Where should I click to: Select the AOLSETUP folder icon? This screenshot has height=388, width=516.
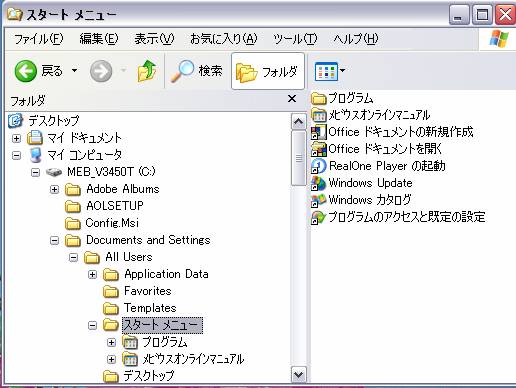click(x=73, y=206)
